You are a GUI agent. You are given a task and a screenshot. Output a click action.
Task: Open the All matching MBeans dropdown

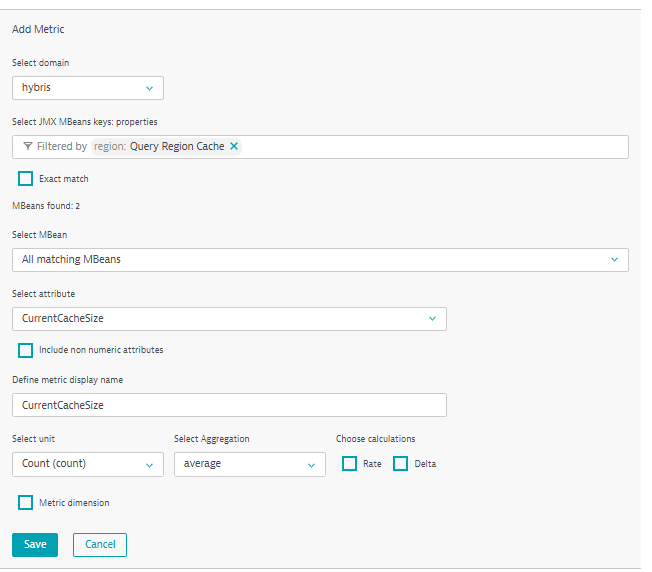[x=320, y=260]
